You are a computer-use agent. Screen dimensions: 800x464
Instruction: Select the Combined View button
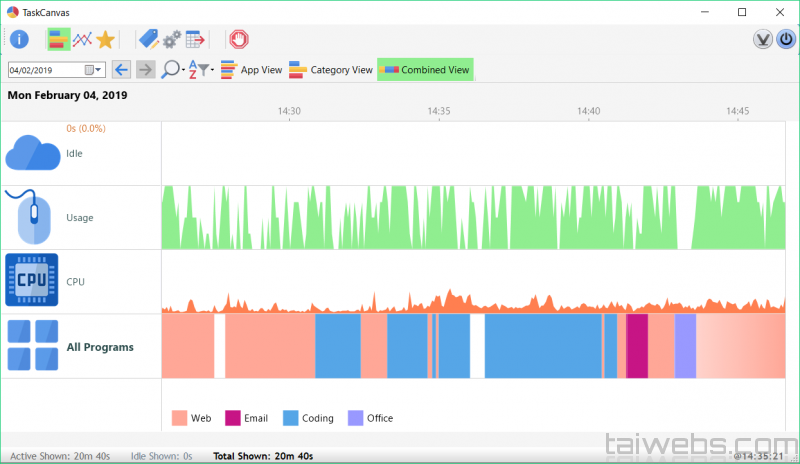tap(425, 70)
